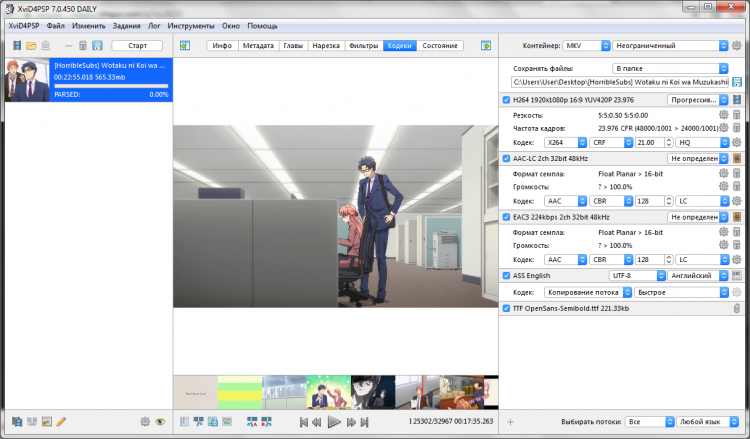
Task: Click the green icon left of Инфо tab
Action: (x=185, y=45)
